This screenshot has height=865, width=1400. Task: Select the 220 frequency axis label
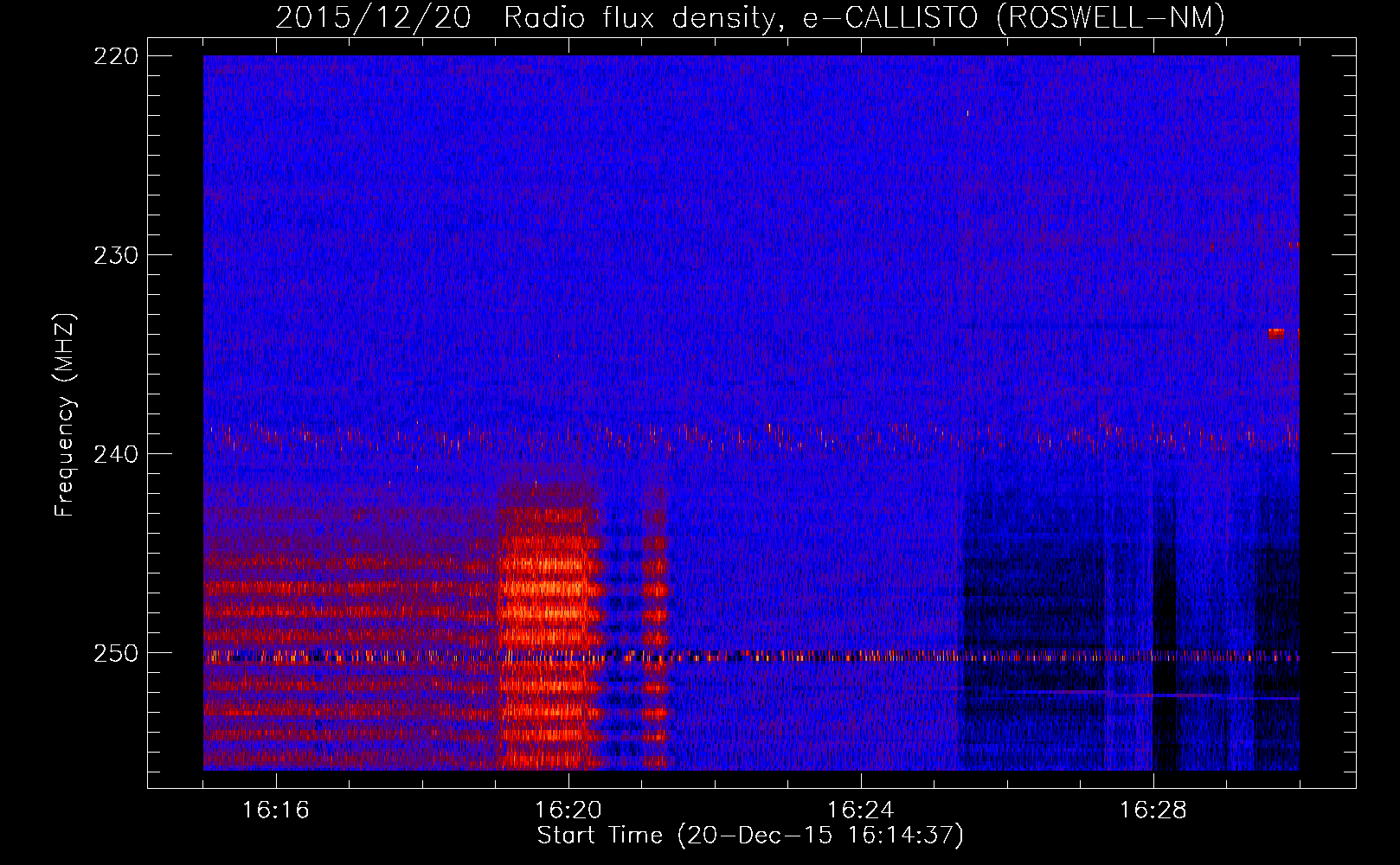(x=115, y=56)
